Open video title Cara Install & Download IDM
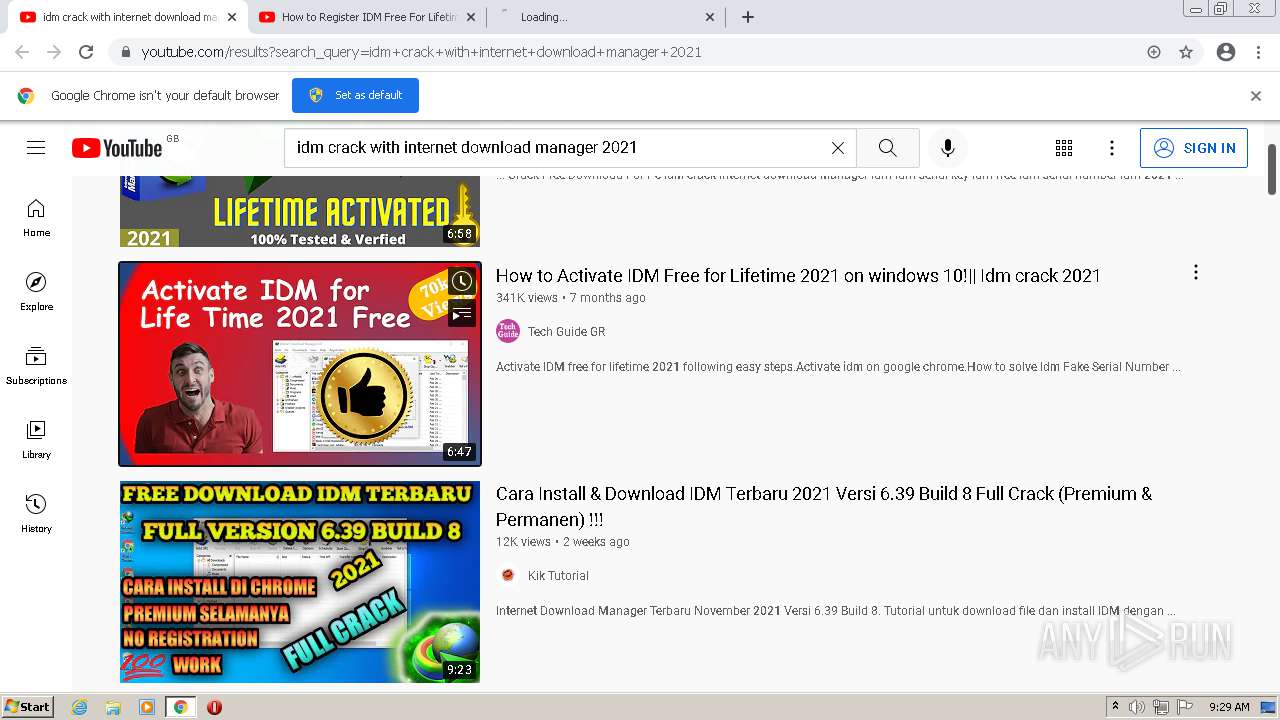The width and height of the screenshot is (1280, 720). [x=824, y=507]
